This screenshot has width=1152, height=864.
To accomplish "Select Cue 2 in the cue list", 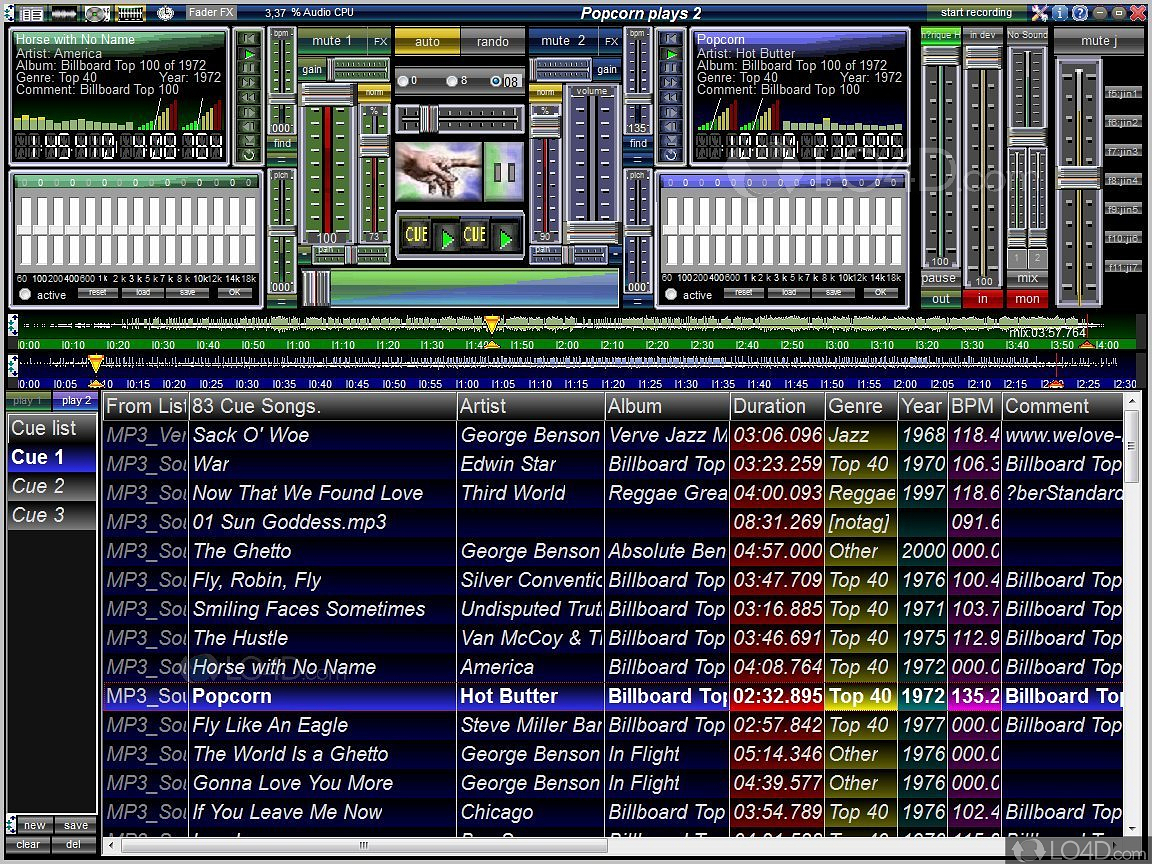I will 38,486.
